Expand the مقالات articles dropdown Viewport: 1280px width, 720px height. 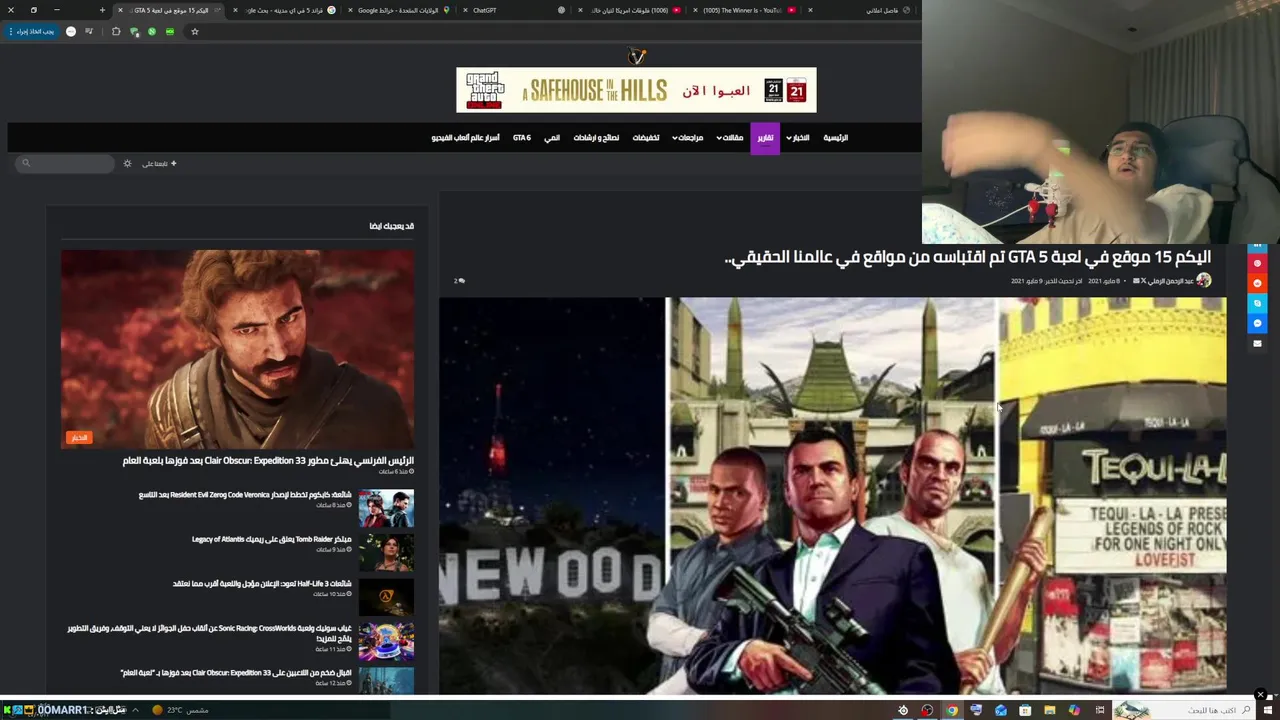click(730, 138)
